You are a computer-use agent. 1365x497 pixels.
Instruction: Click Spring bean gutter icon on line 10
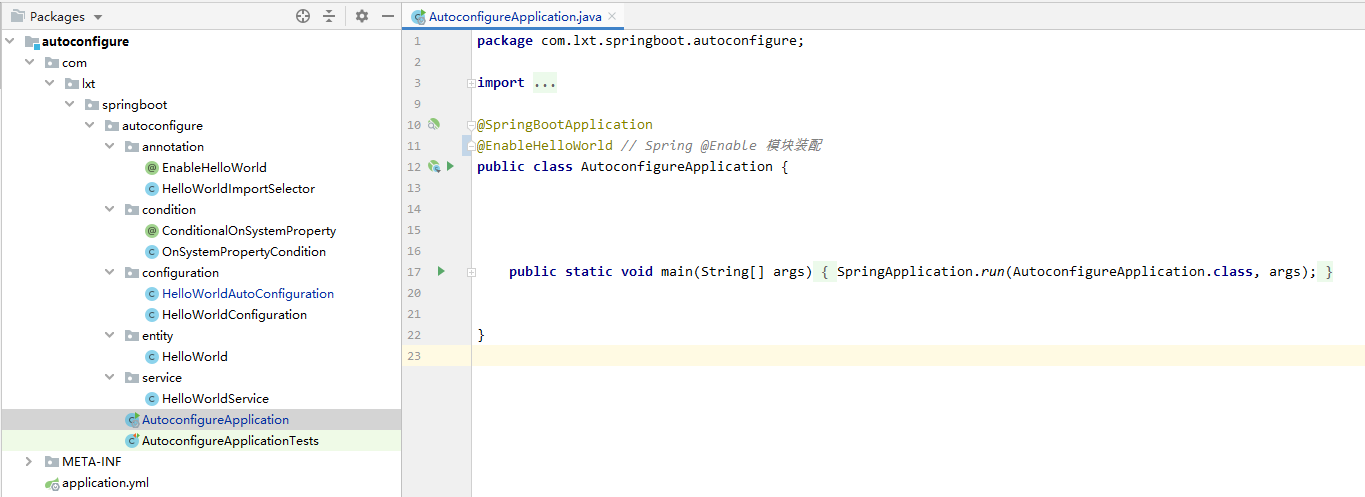pyautogui.click(x=434, y=124)
